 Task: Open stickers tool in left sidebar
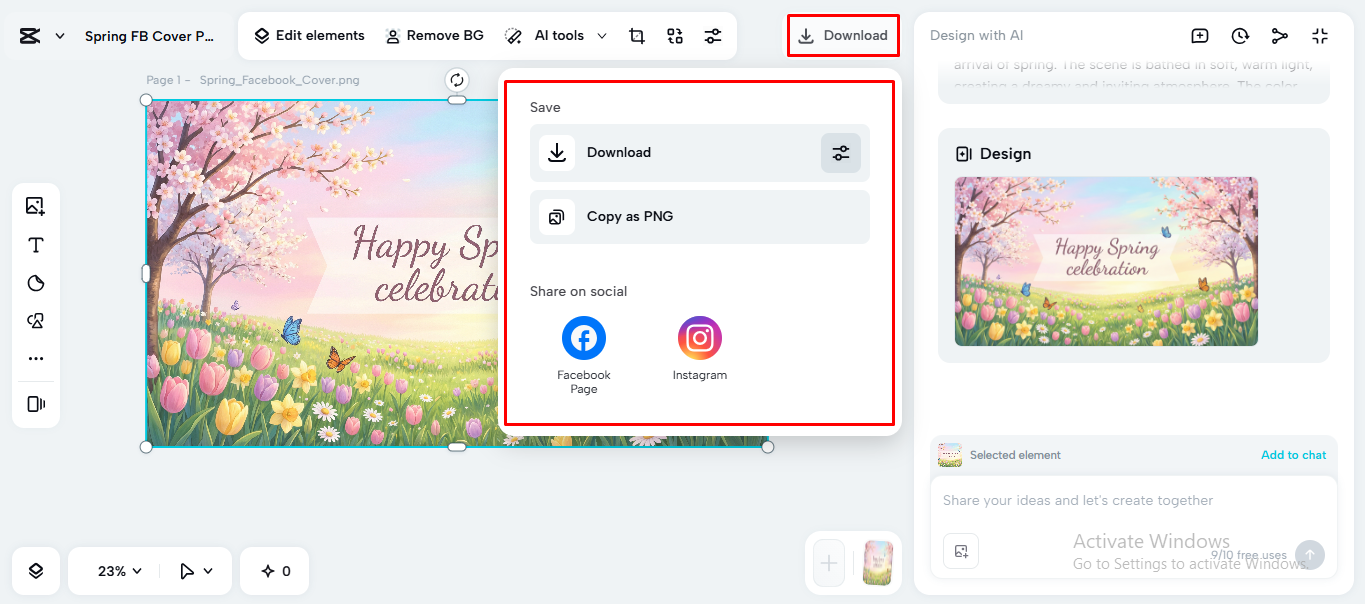coord(36,283)
